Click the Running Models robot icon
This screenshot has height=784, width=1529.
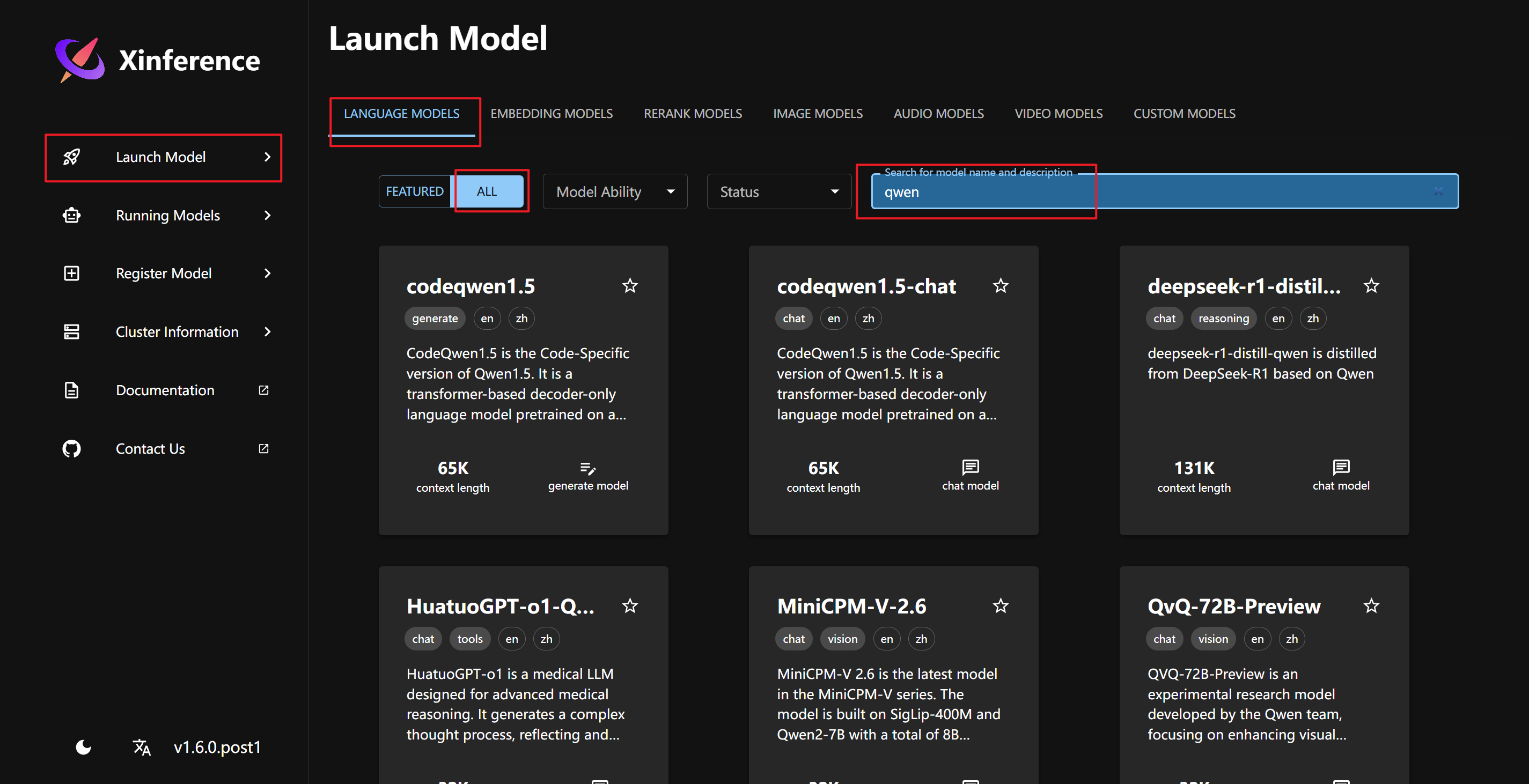pyautogui.click(x=71, y=216)
